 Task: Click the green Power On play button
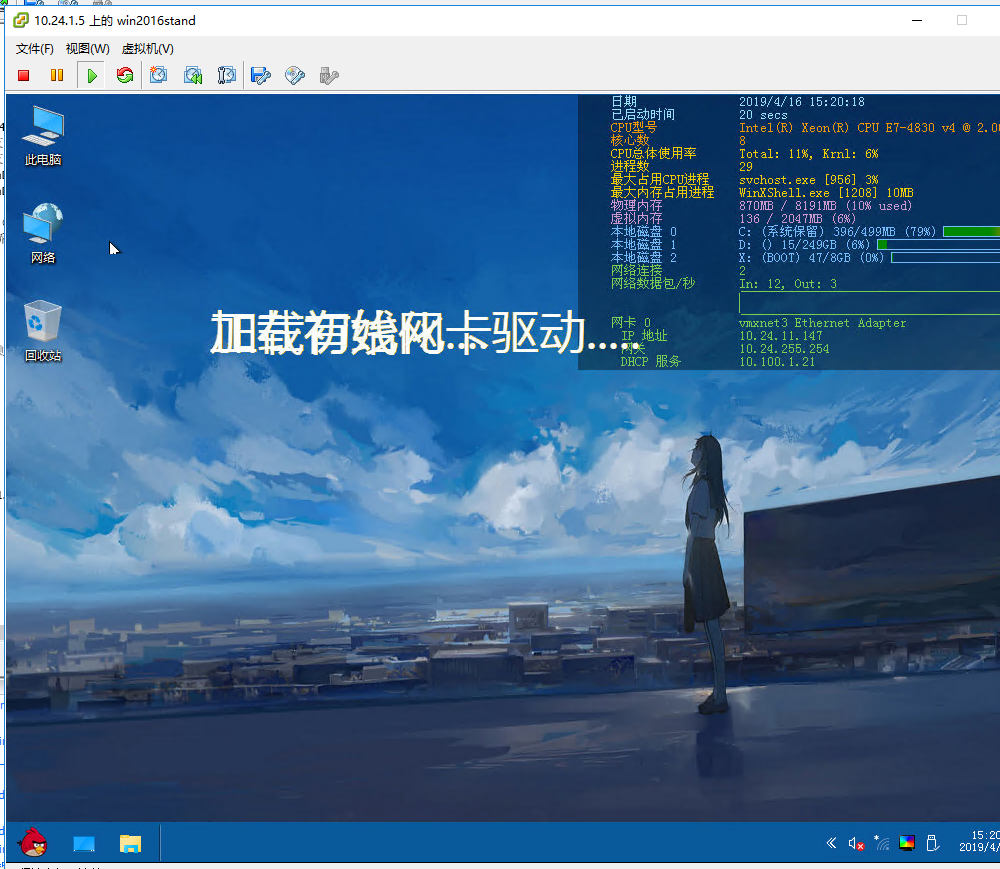(x=91, y=75)
